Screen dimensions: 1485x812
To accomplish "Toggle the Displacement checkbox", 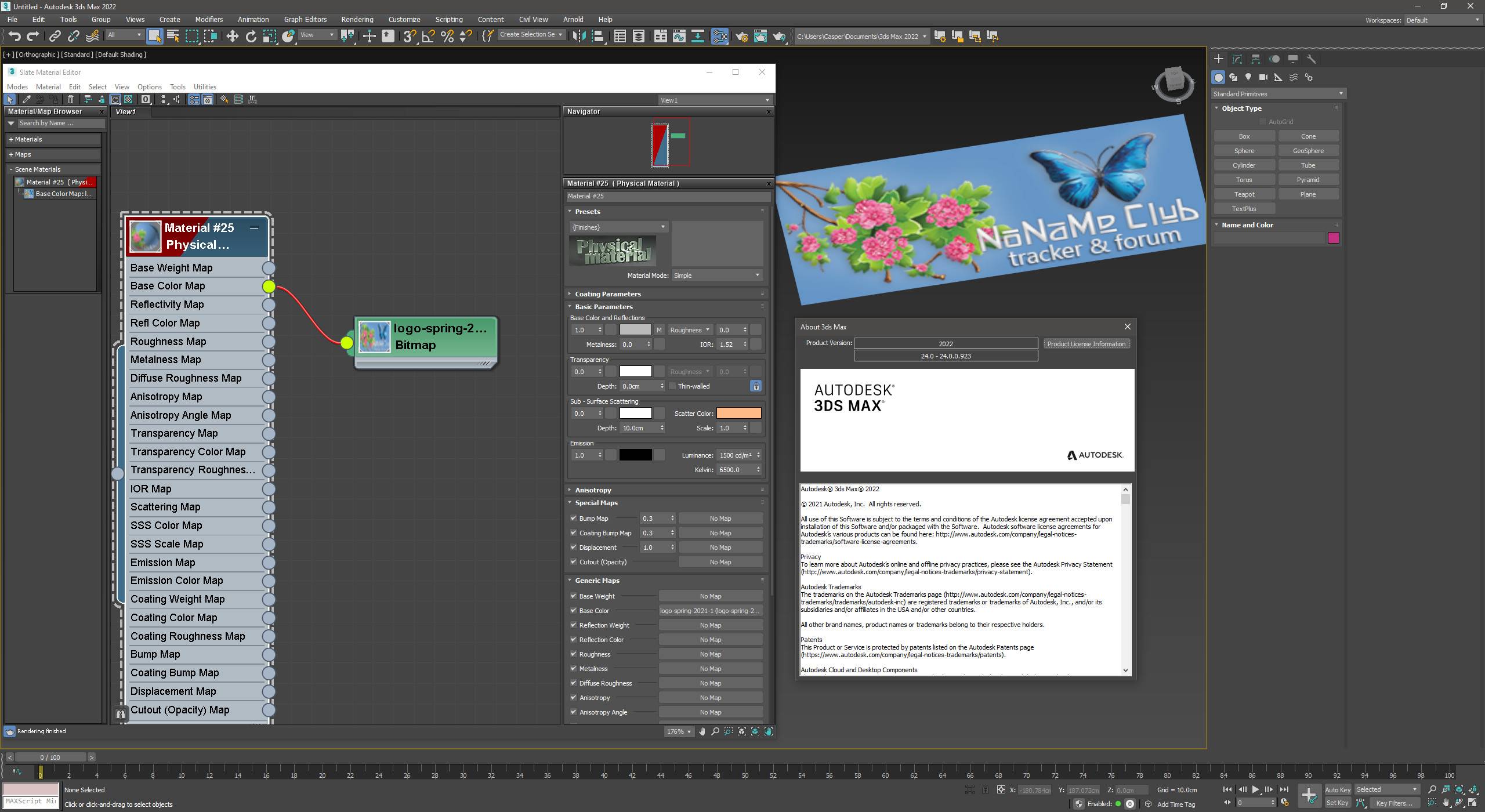I will [x=574, y=547].
